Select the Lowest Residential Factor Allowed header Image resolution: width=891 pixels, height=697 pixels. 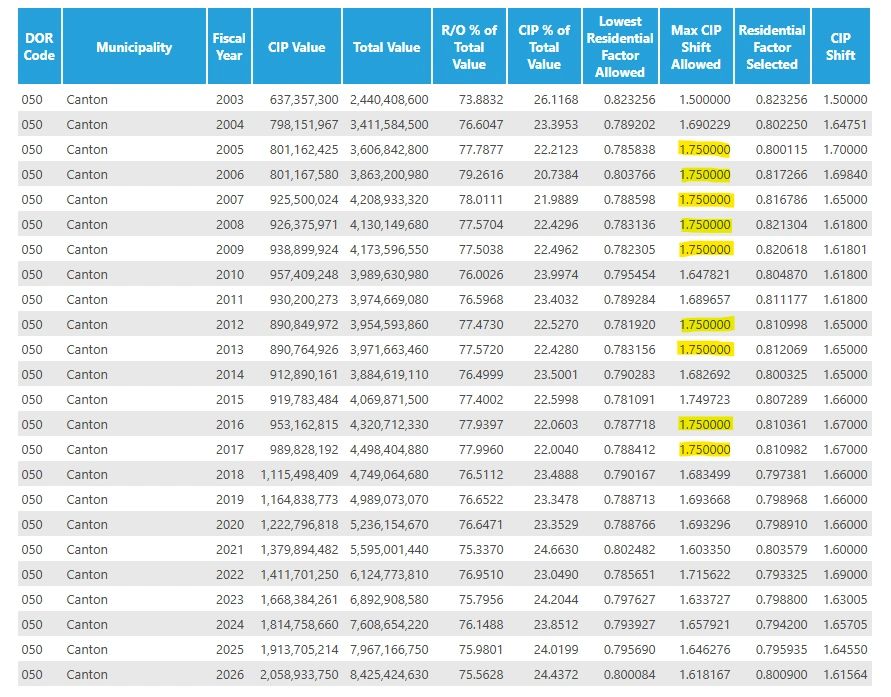point(620,47)
